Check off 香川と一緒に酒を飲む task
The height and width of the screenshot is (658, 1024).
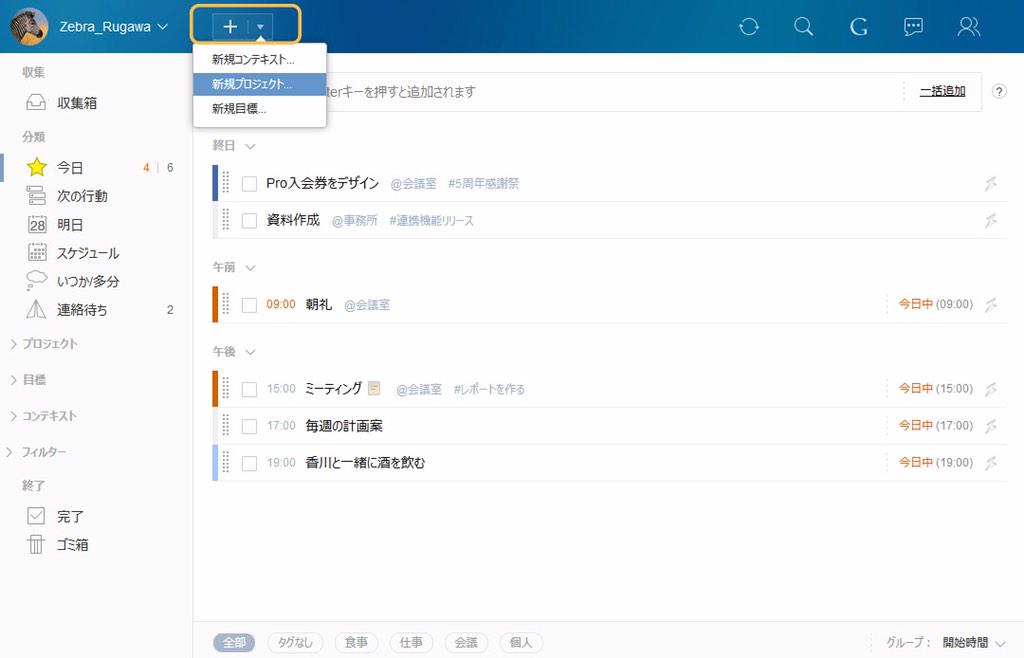249,463
